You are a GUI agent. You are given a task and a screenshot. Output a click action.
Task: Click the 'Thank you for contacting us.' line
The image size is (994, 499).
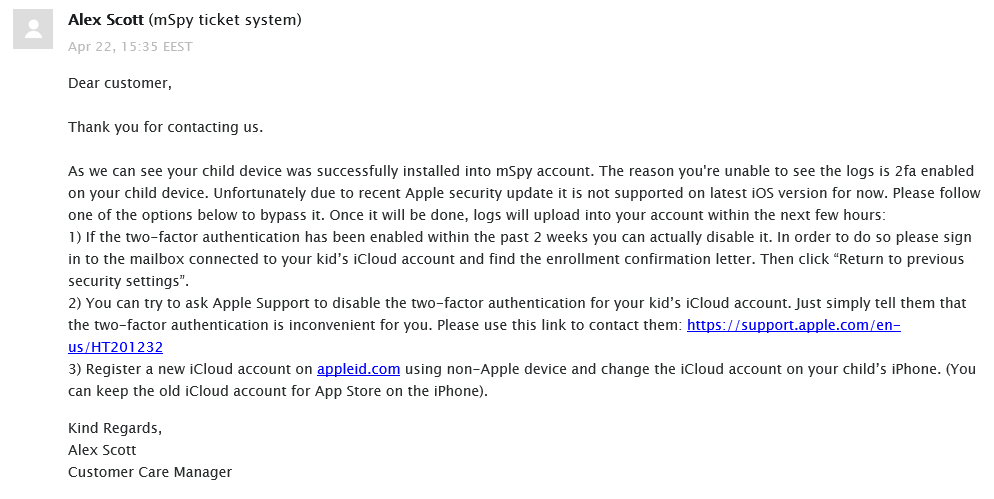coord(165,127)
